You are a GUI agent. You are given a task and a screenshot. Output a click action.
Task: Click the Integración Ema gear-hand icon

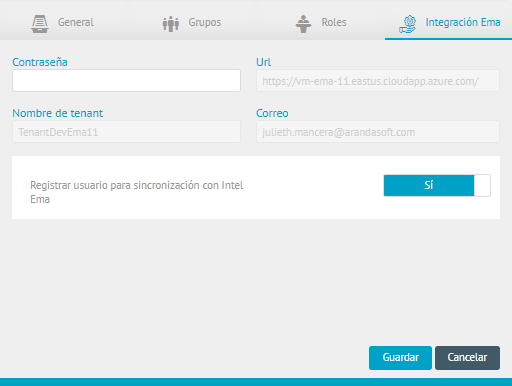pyautogui.click(x=408, y=24)
